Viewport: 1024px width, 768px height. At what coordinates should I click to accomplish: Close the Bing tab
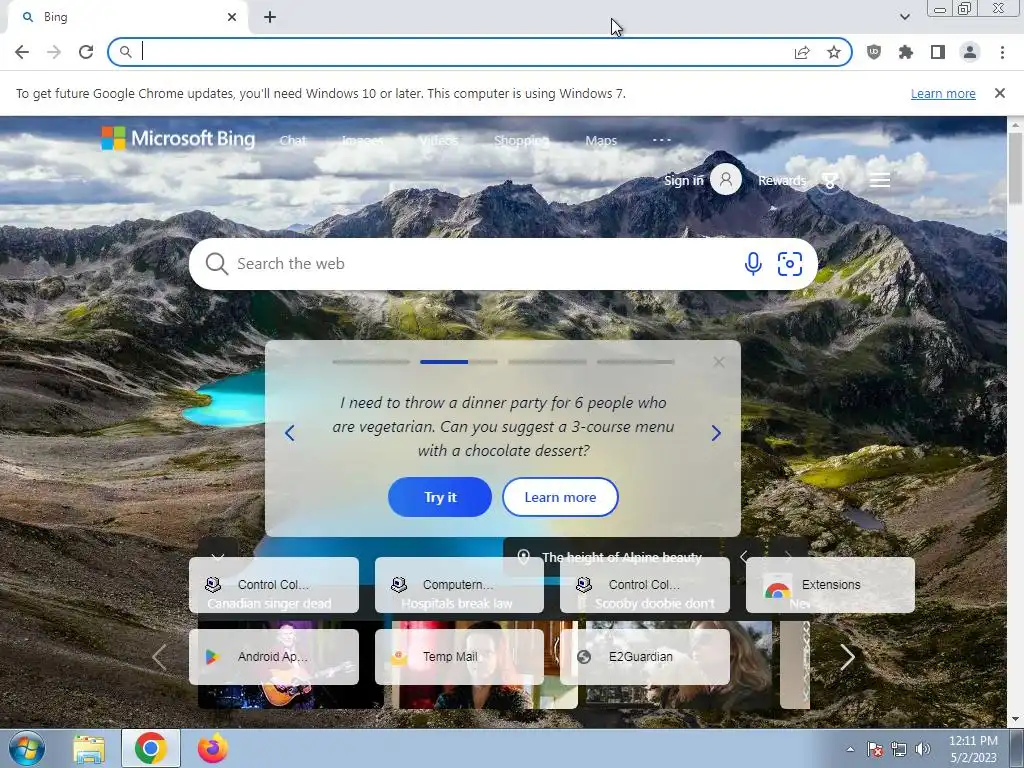[x=232, y=18]
